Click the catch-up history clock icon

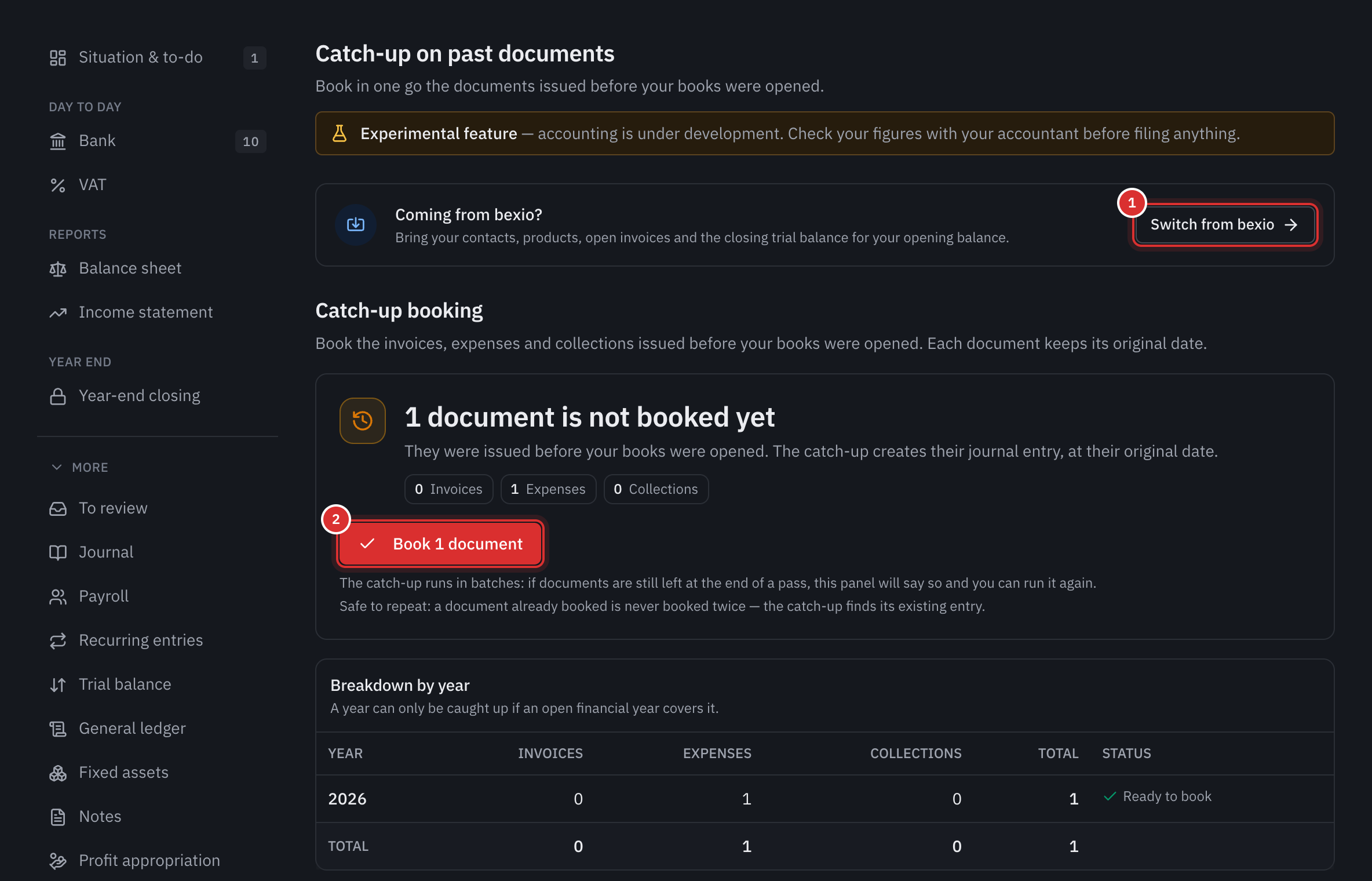click(363, 420)
